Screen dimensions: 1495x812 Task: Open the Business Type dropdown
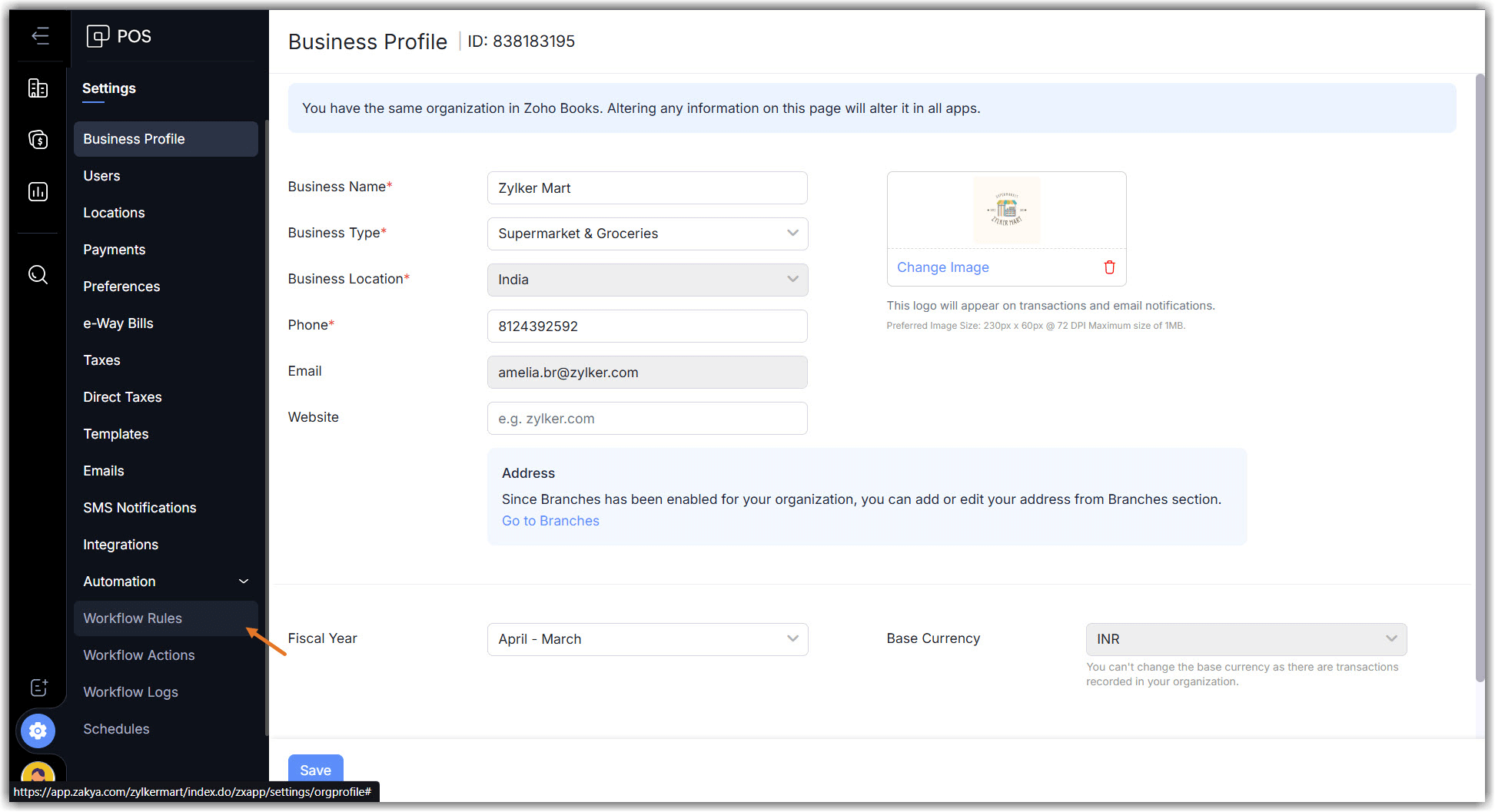pyautogui.click(x=647, y=234)
